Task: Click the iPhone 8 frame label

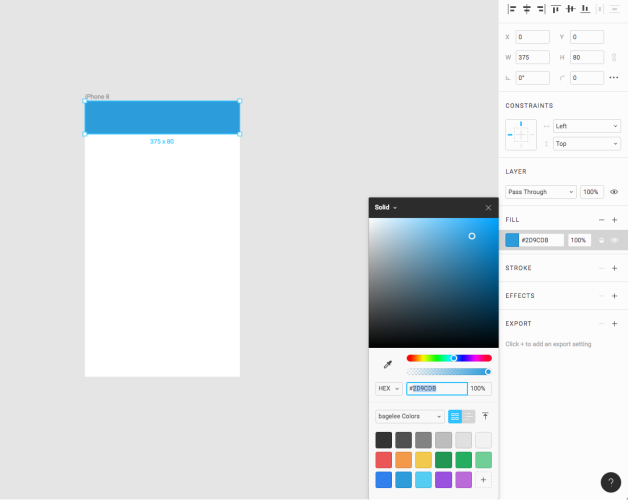Action: [97, 97]
